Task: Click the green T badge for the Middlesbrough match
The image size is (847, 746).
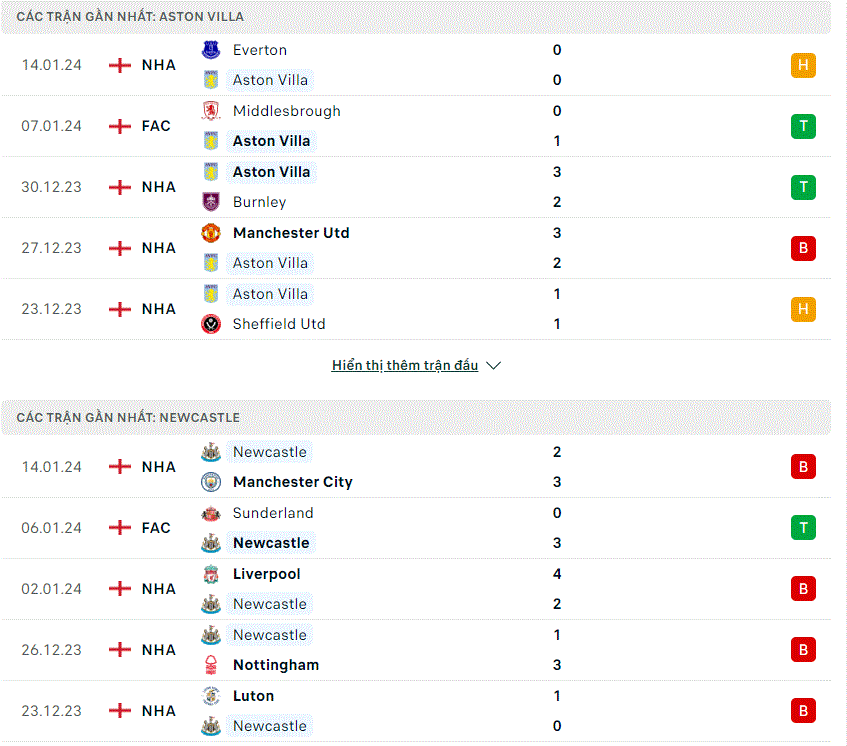Action: click(x=803, y=126)
